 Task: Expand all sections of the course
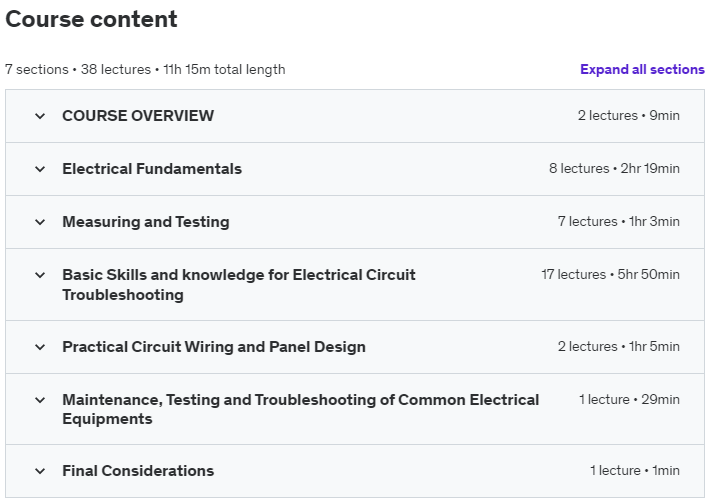[642, 70]
